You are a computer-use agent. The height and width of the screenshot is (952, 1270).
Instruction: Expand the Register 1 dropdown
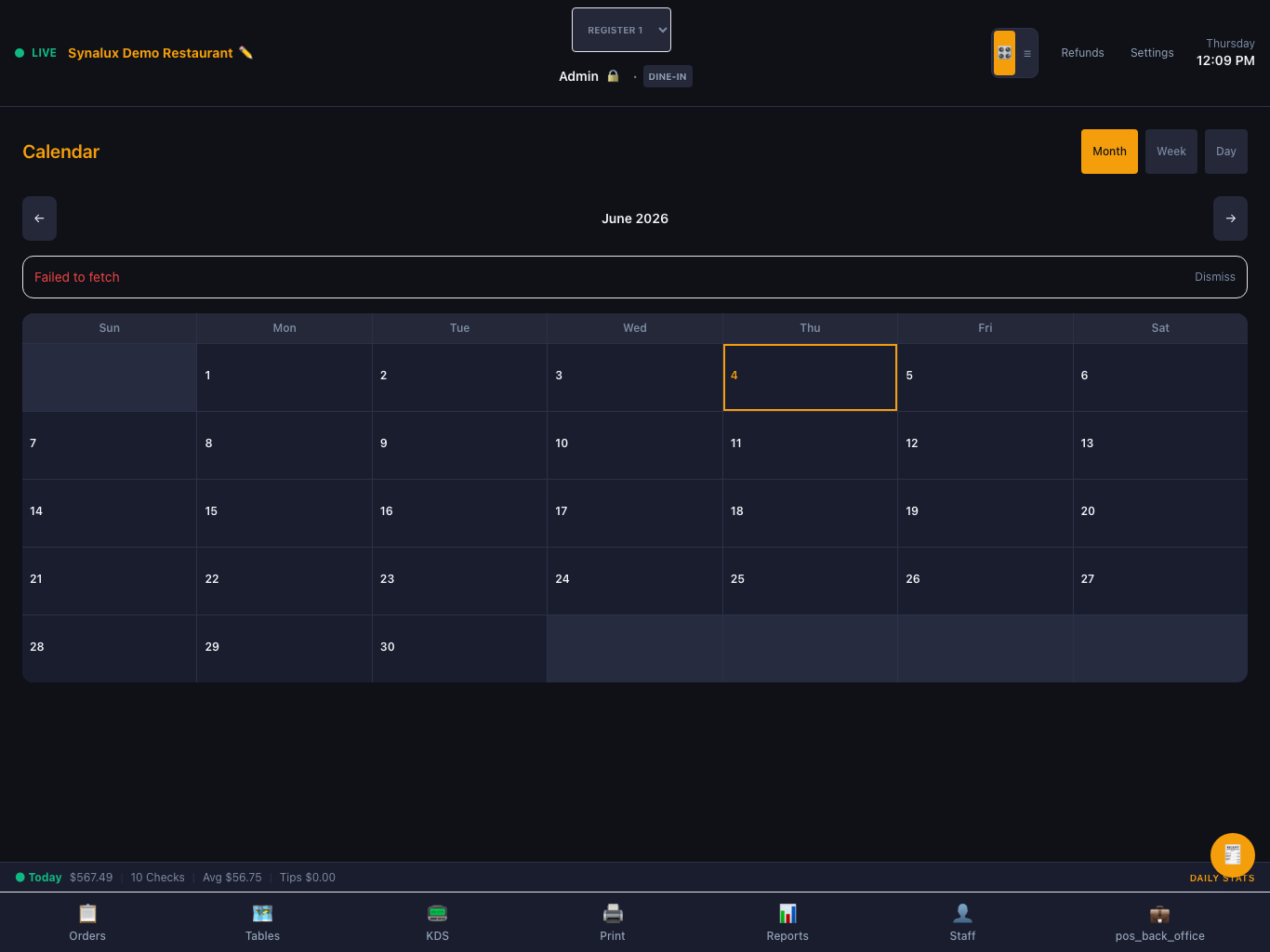[621, 30]
